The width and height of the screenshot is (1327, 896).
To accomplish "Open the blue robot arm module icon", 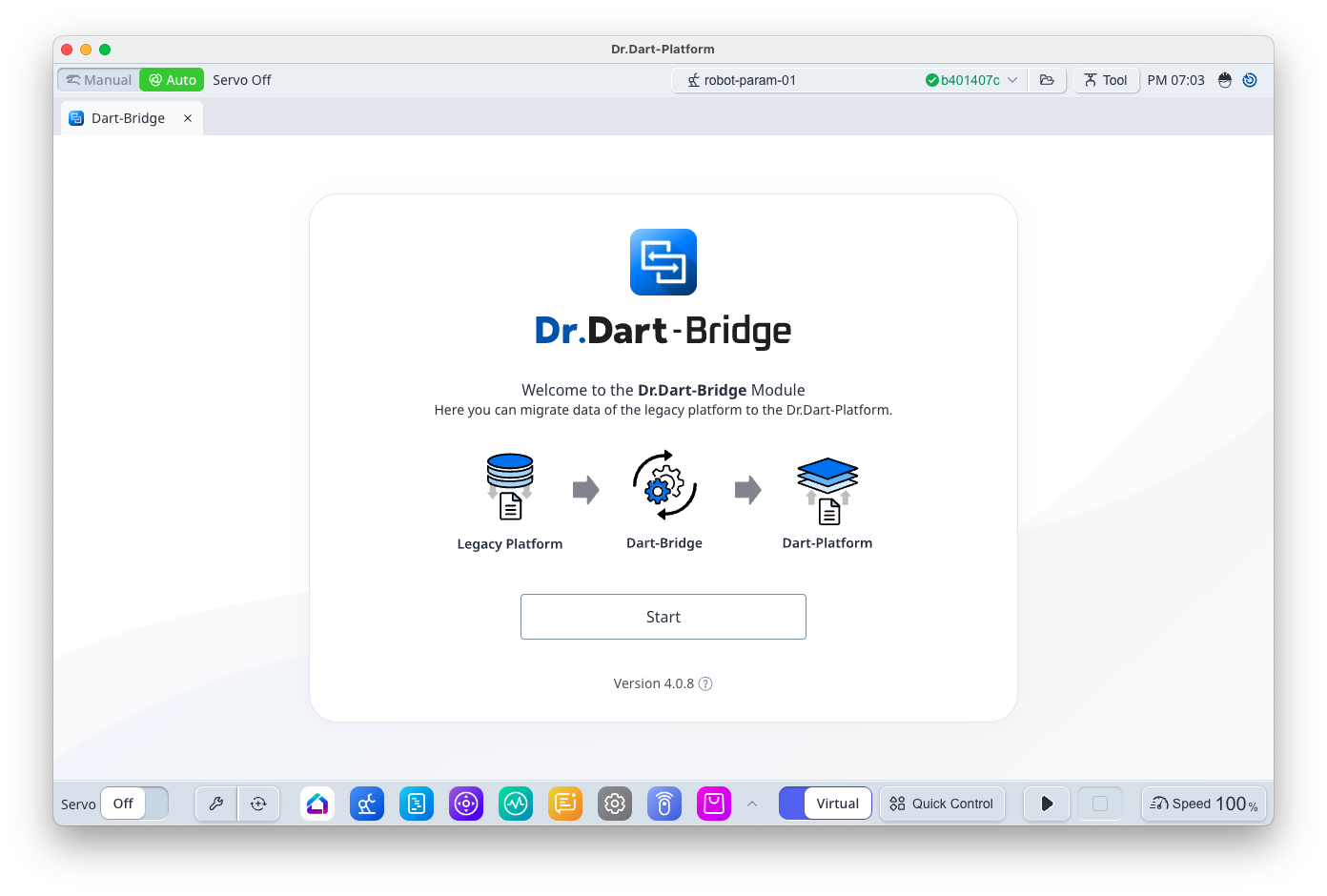I will 367,804.
